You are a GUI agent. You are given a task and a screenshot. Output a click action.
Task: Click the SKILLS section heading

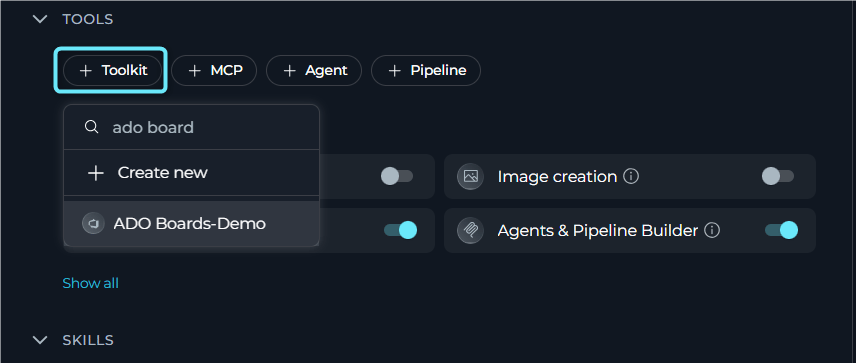88,340
